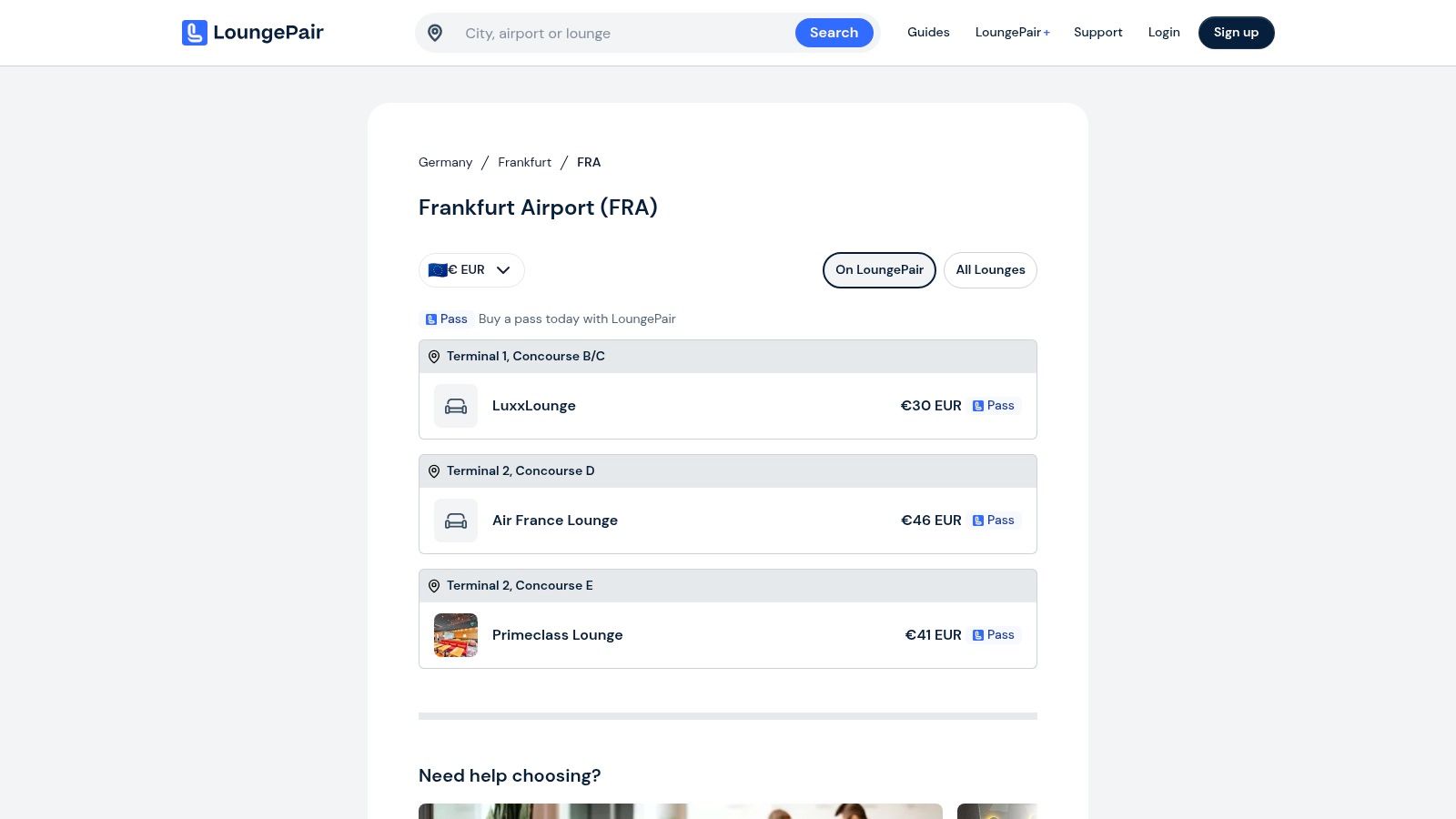Screen dimensions: 1456x819
Task: Open the LoungePair+ menu
Action: click(1012, 33)
